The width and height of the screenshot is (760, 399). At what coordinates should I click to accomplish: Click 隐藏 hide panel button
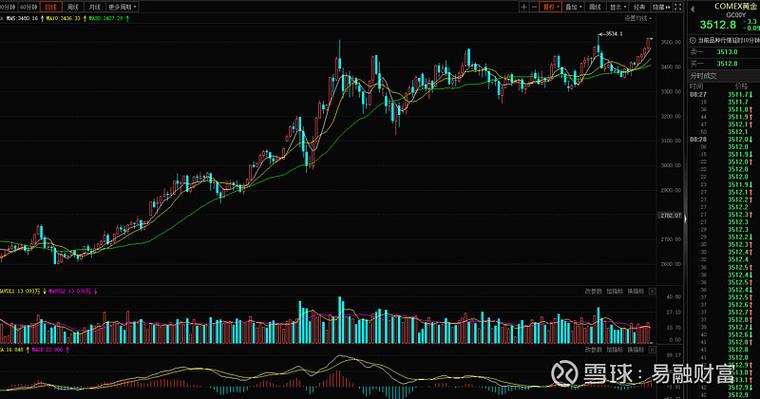point(661,7)
